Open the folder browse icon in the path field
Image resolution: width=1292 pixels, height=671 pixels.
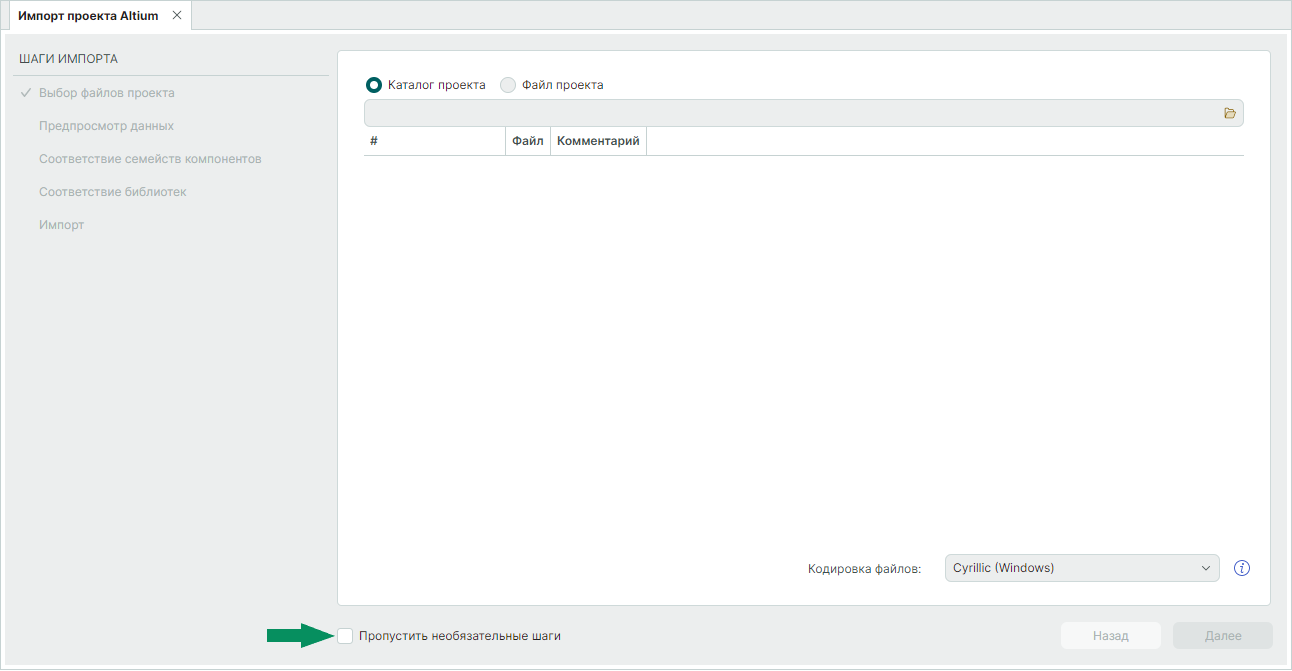(x=1230, y=113)
